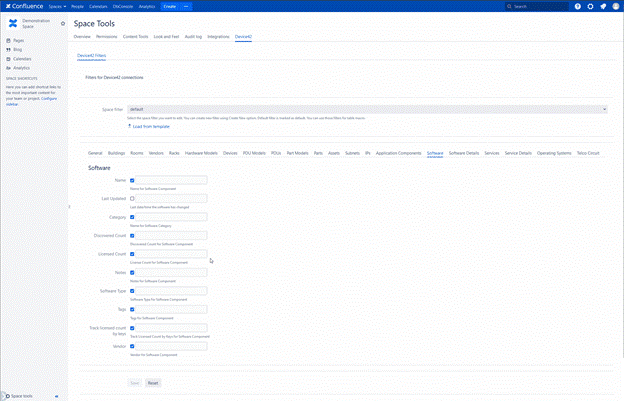Open the user profile avatar

tap(615, 6)
